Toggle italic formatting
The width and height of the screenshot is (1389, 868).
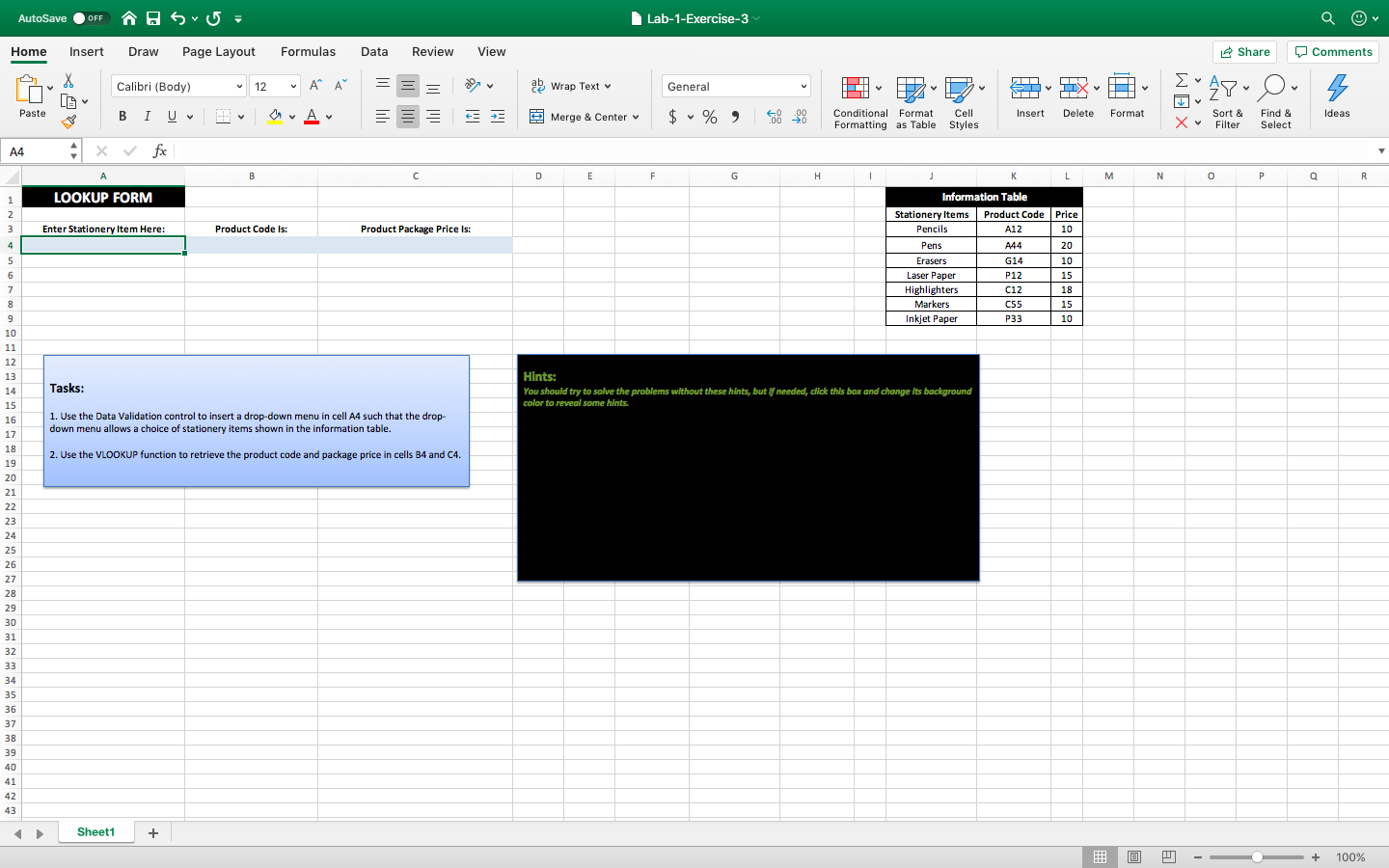point(146,116)
